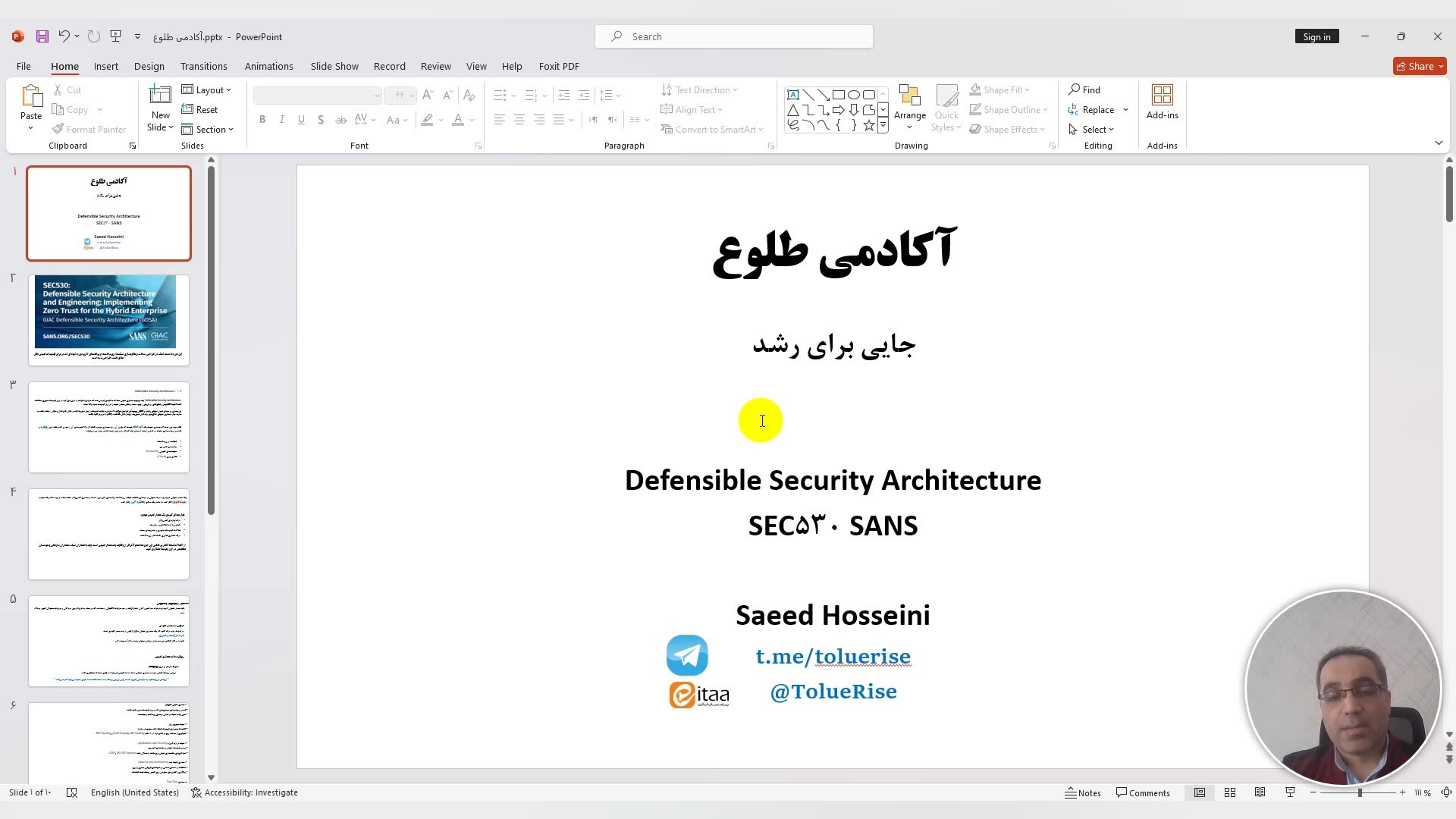Click the Search box
Screen dimensions: 1456x819
click(x=734, y=36)
